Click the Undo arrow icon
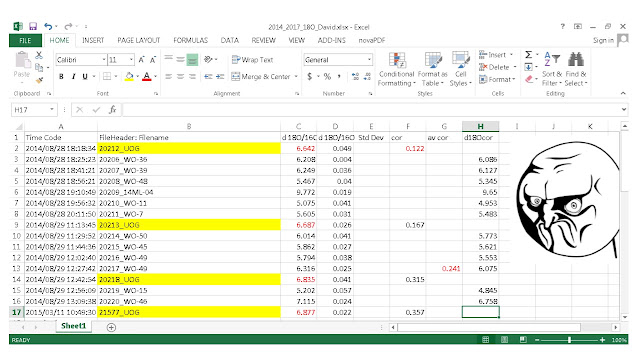 [x=48, y=27]
